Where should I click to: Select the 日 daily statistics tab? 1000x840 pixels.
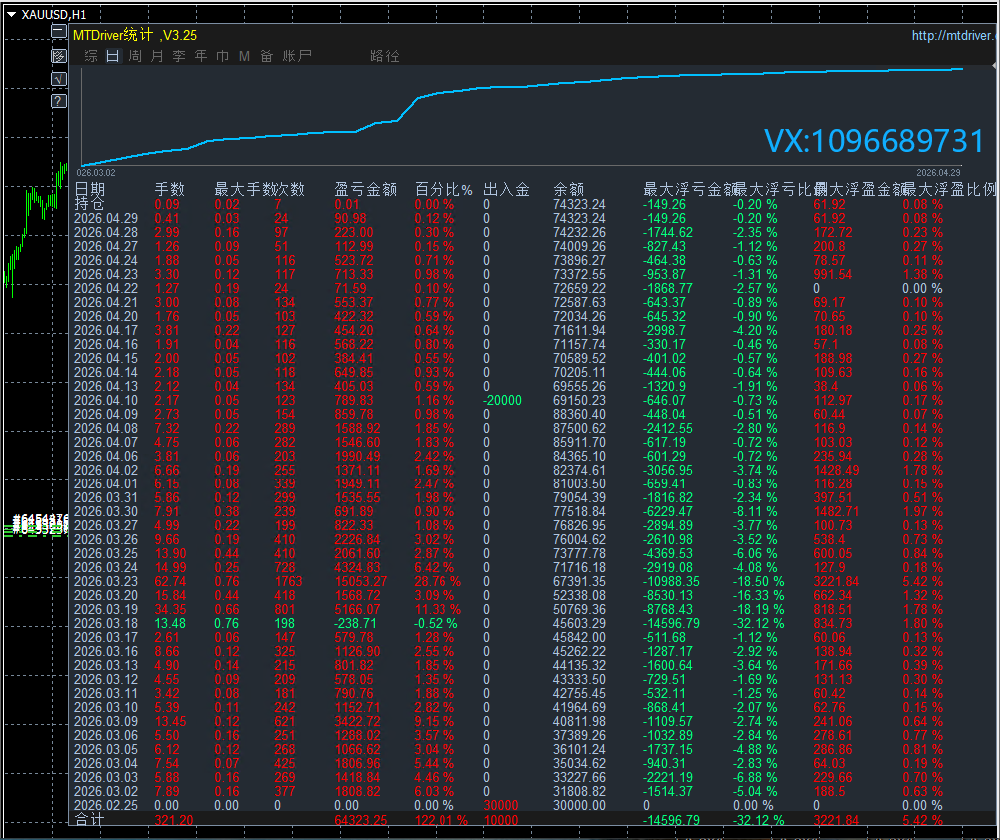point(112,56)
